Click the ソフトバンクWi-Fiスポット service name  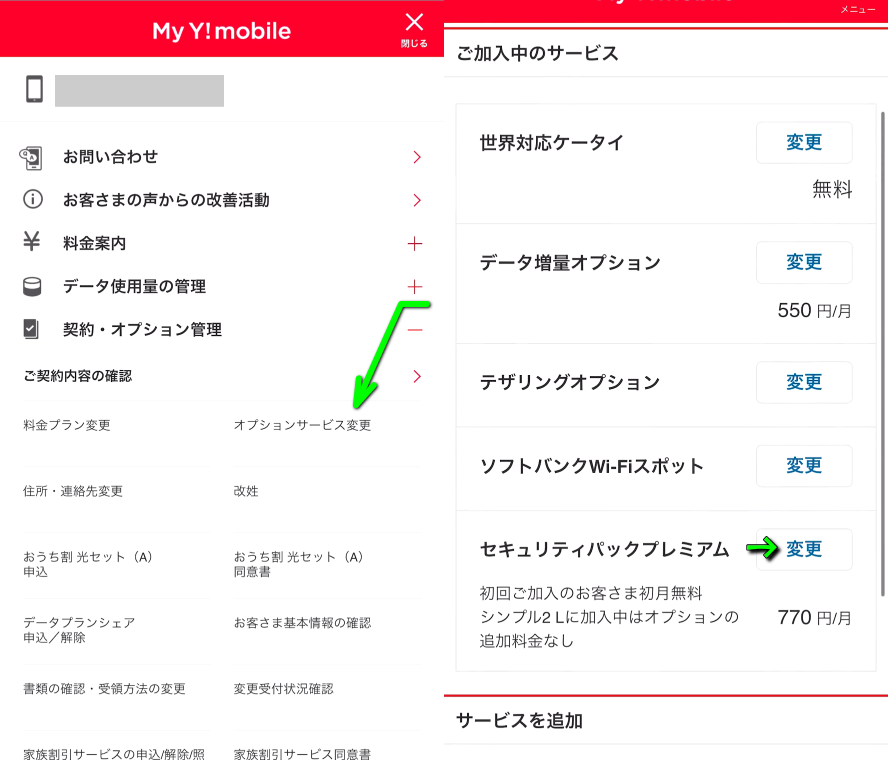click(592, 466)
